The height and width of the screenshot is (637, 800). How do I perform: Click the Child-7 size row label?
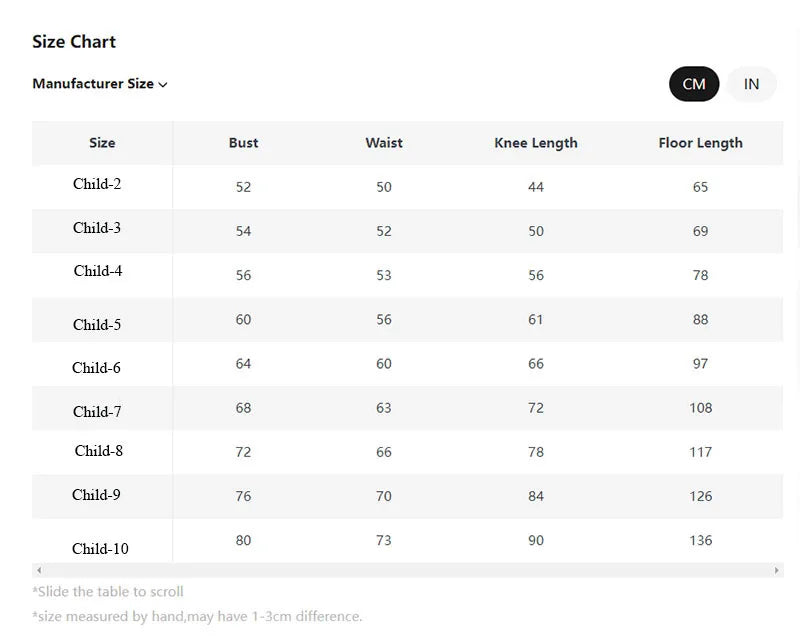point(97,412)
